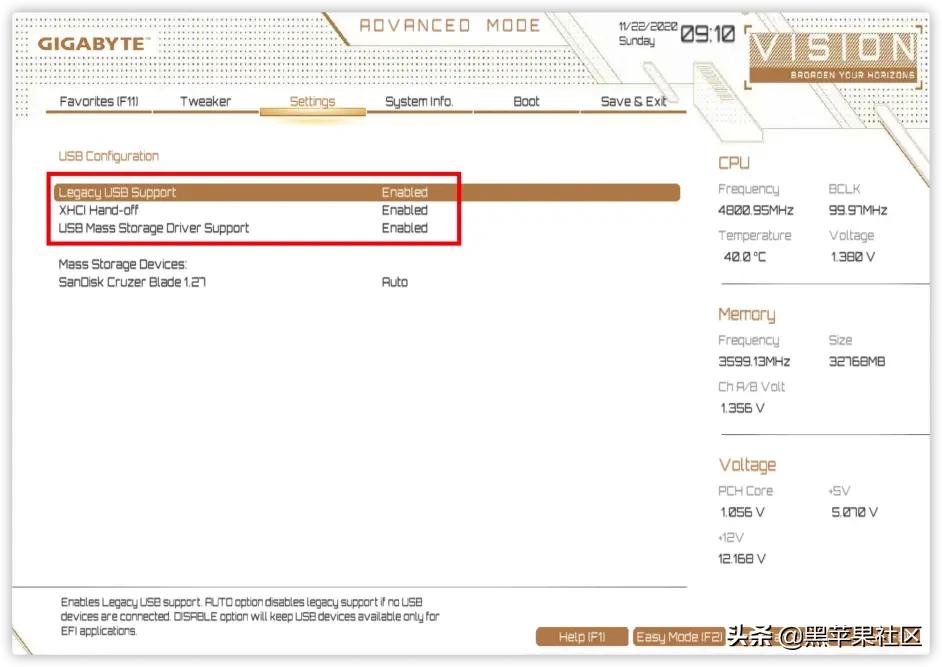The height and width of the screenshot is (667, 942).
Task: Click the Memory section header
Action: [746, 314]
